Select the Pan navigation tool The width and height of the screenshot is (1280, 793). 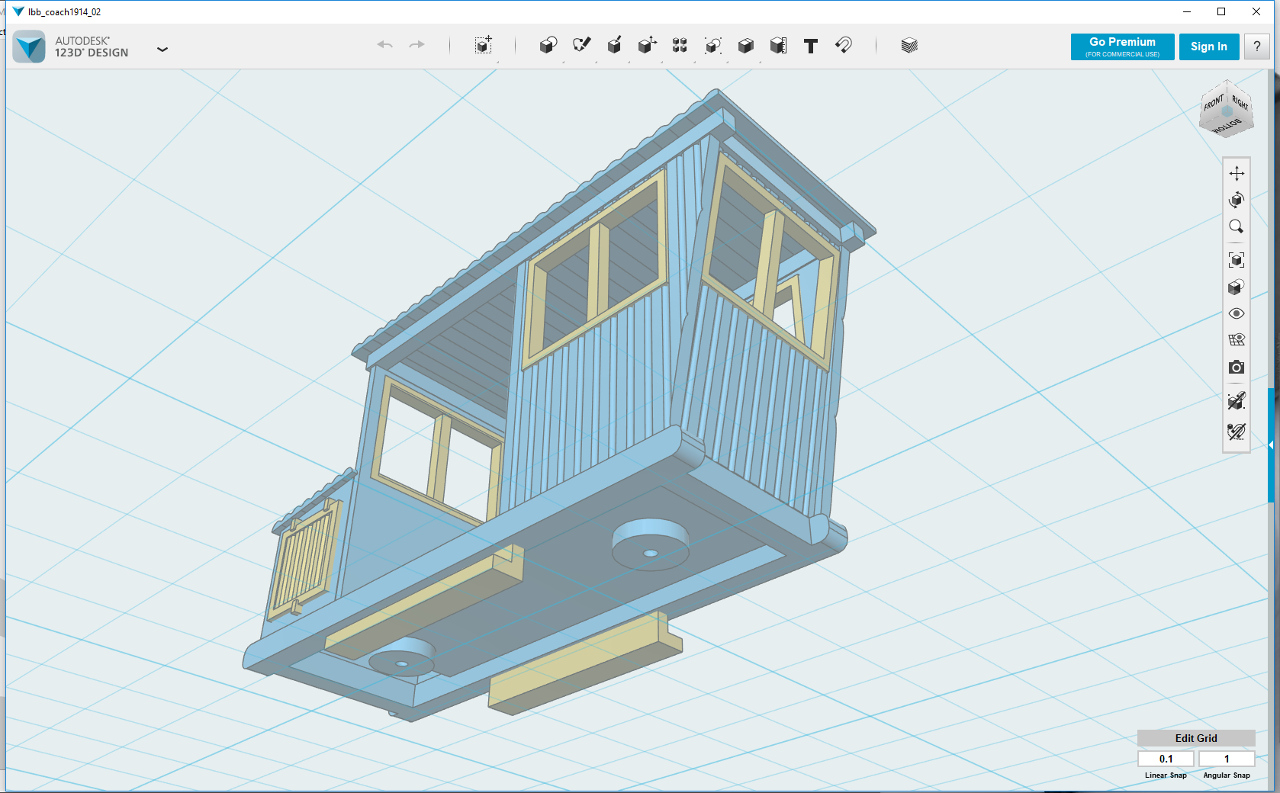tap(1236, 174)
